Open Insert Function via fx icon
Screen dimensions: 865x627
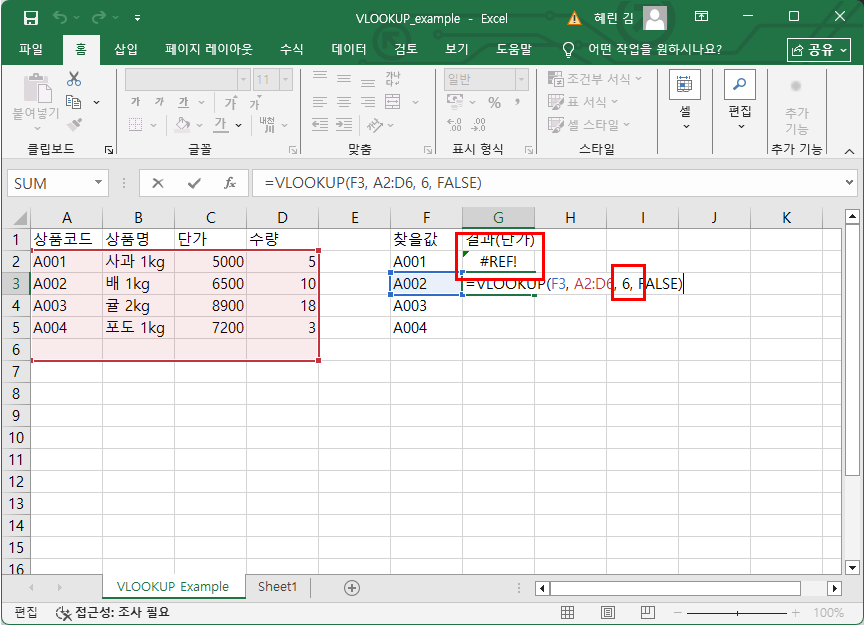[x=229, y=183]
